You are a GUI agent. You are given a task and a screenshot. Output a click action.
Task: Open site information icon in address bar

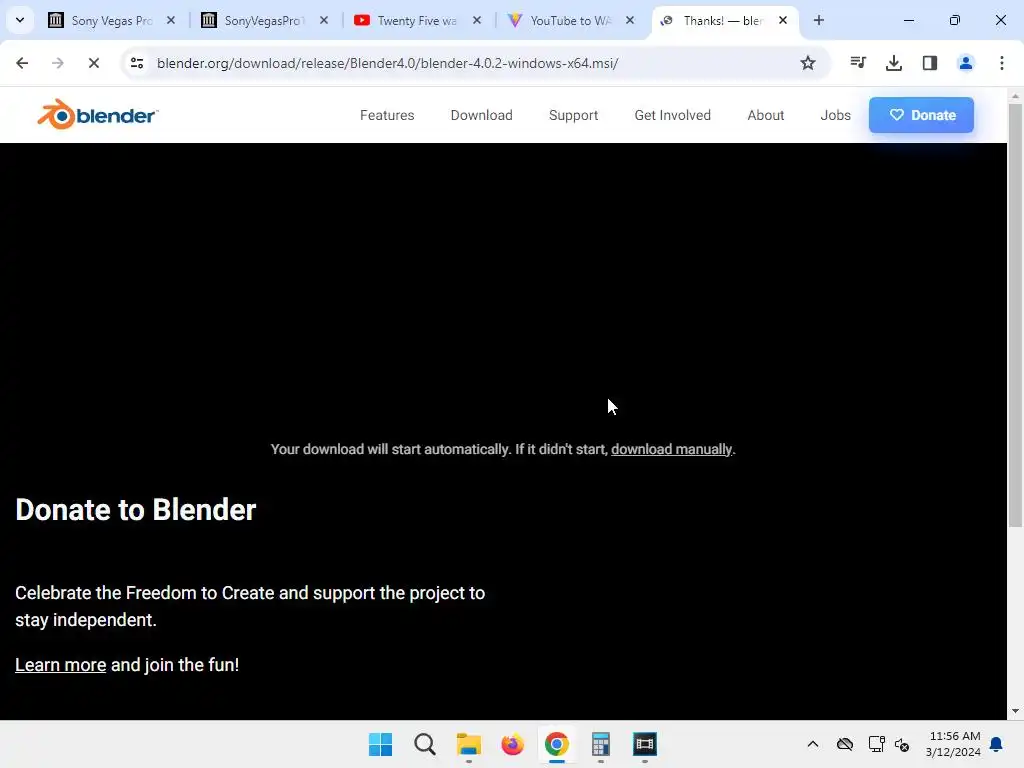click(136, 63)
